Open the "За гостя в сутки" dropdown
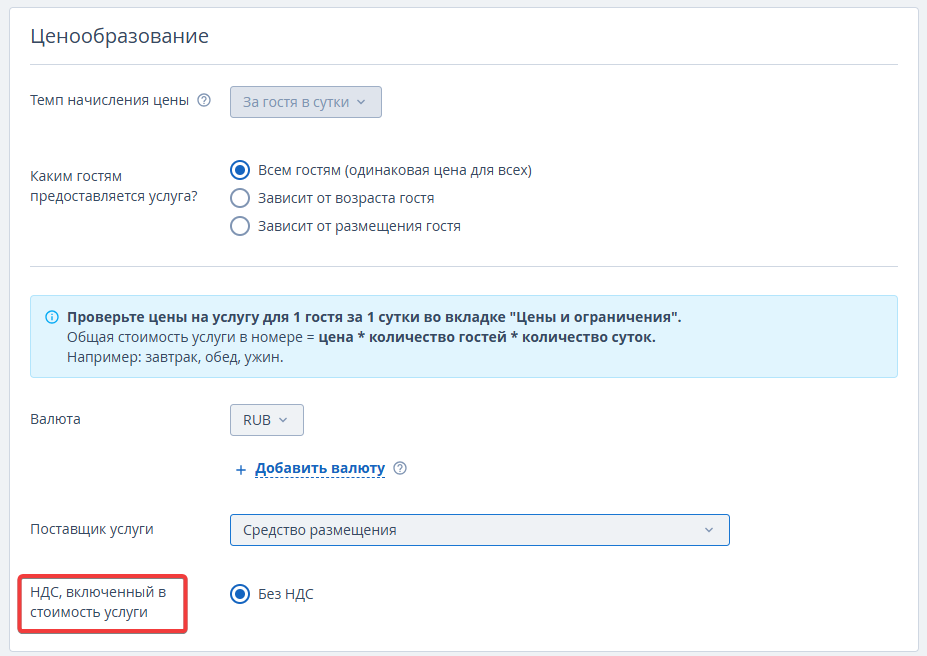This screenshot has width=927, height=656. click(x=305, y=102)
